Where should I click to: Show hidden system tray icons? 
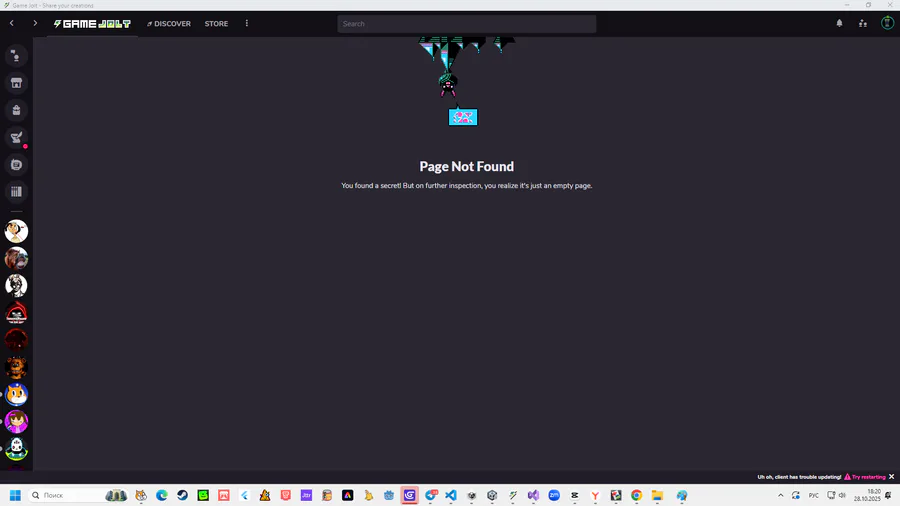click(781, 495)
